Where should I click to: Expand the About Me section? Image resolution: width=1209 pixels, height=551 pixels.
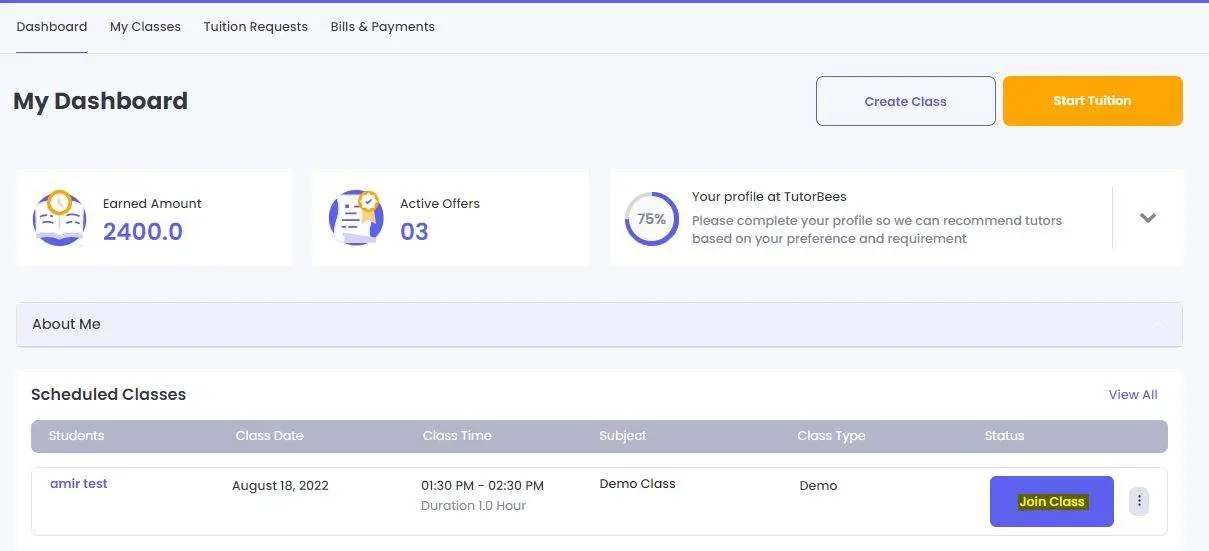(599, 325)
